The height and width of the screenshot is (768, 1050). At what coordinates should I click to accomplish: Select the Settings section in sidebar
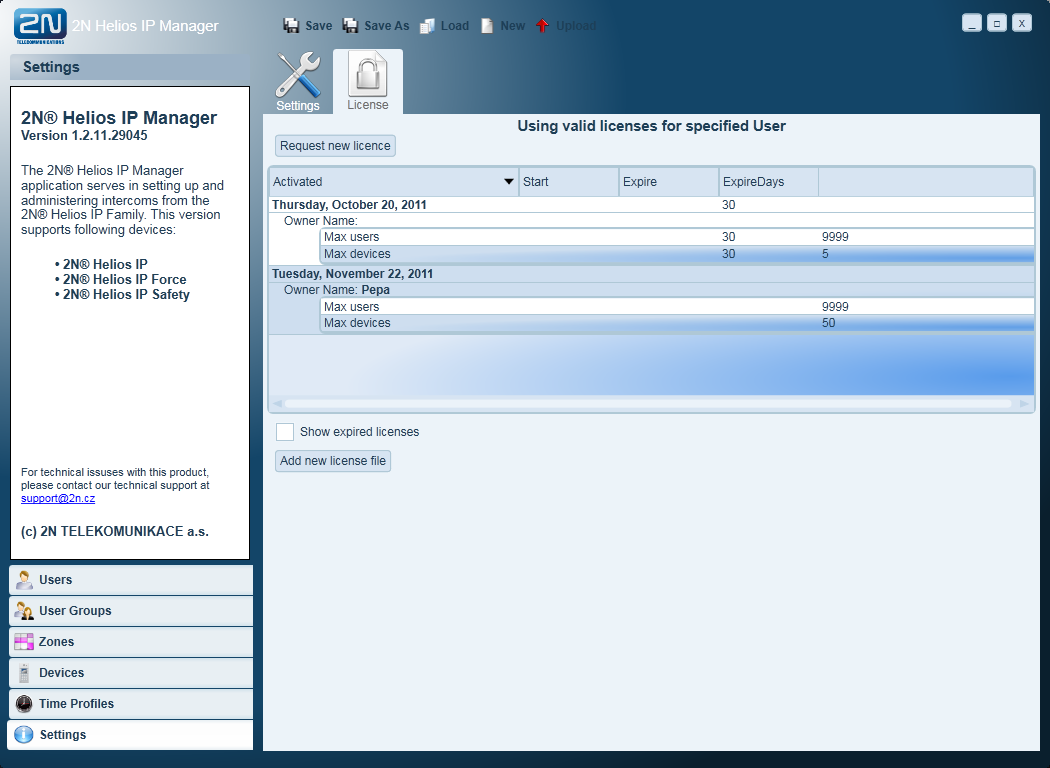click(131, 735)
